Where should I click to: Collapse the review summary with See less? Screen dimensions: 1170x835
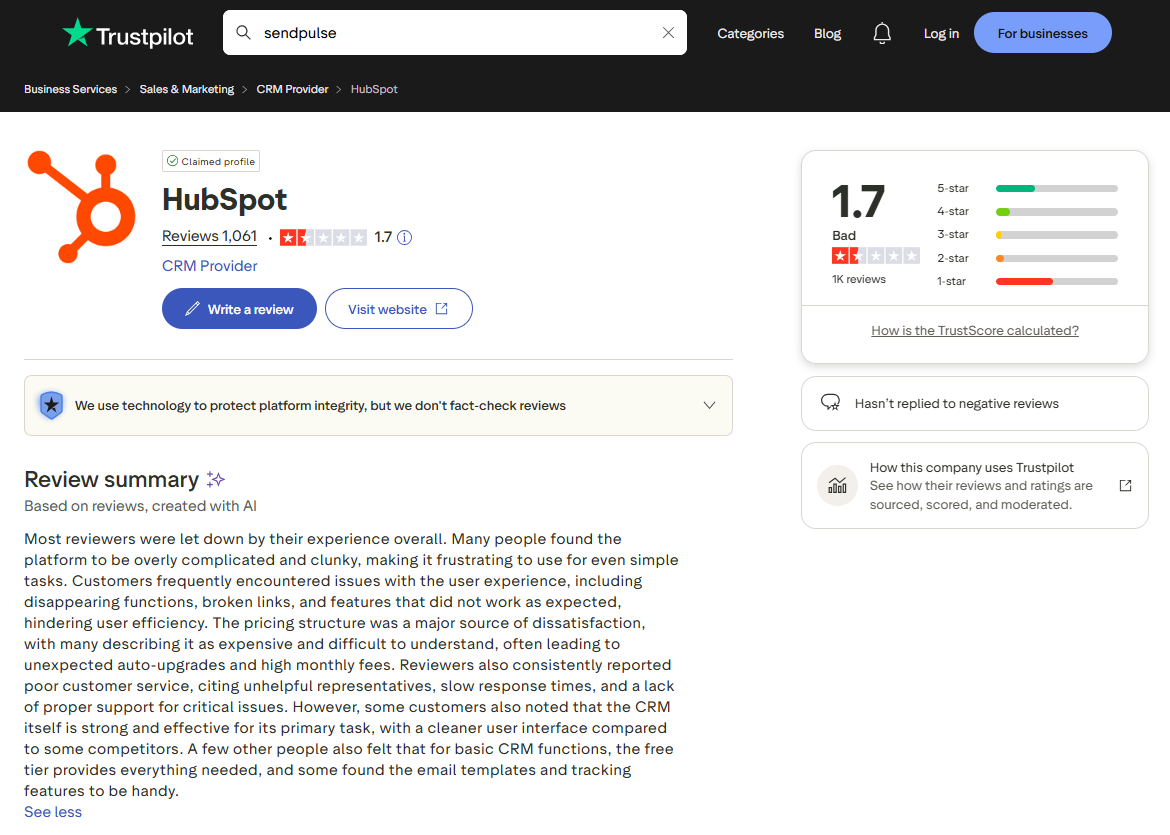click(x=52, y=811)
